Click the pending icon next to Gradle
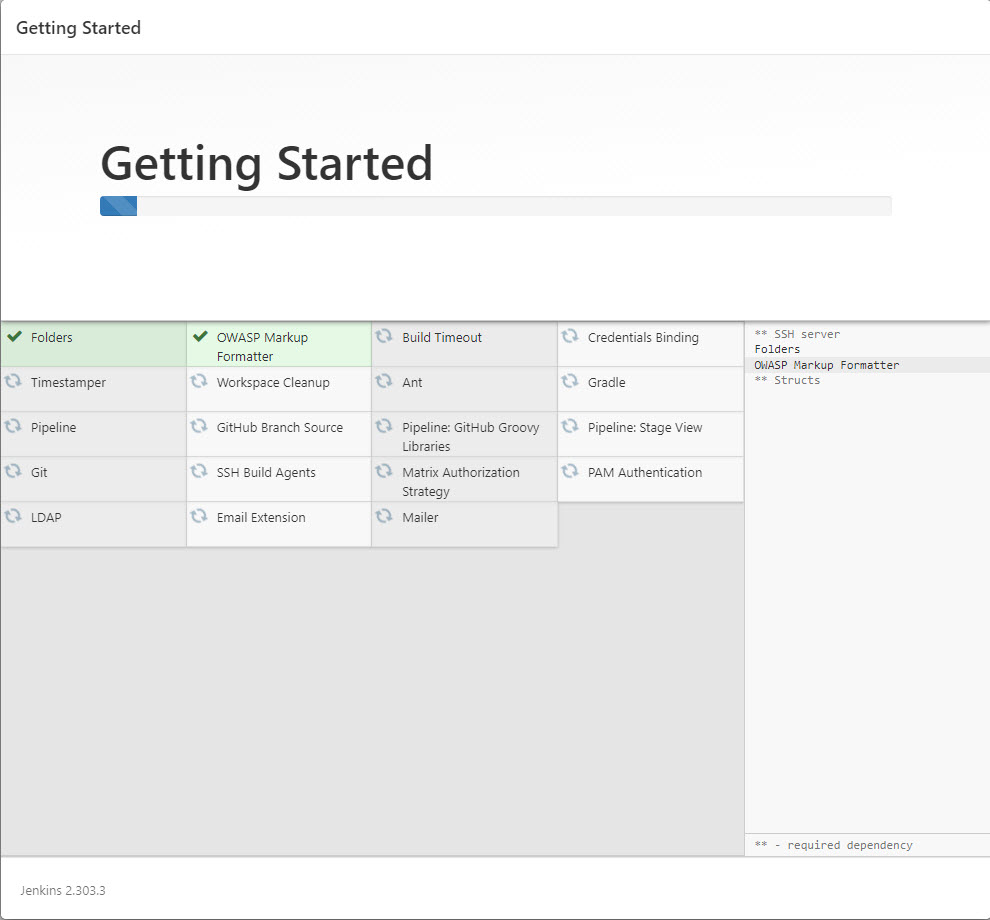 pyautogui.click(x=570, y=381)
